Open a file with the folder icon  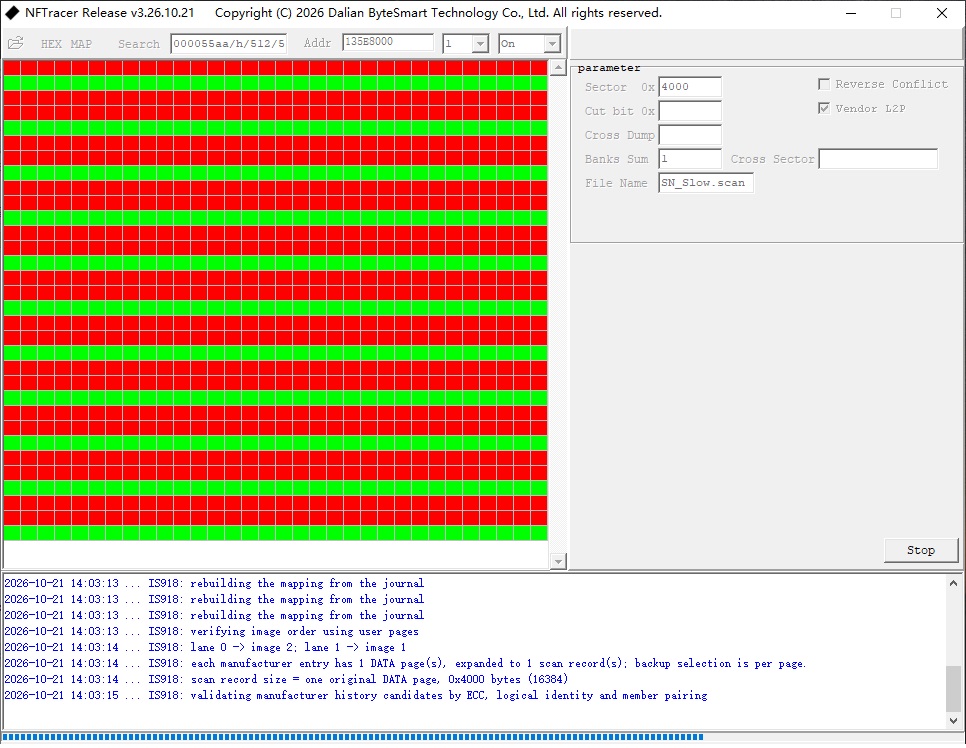(x=15, y=43)
